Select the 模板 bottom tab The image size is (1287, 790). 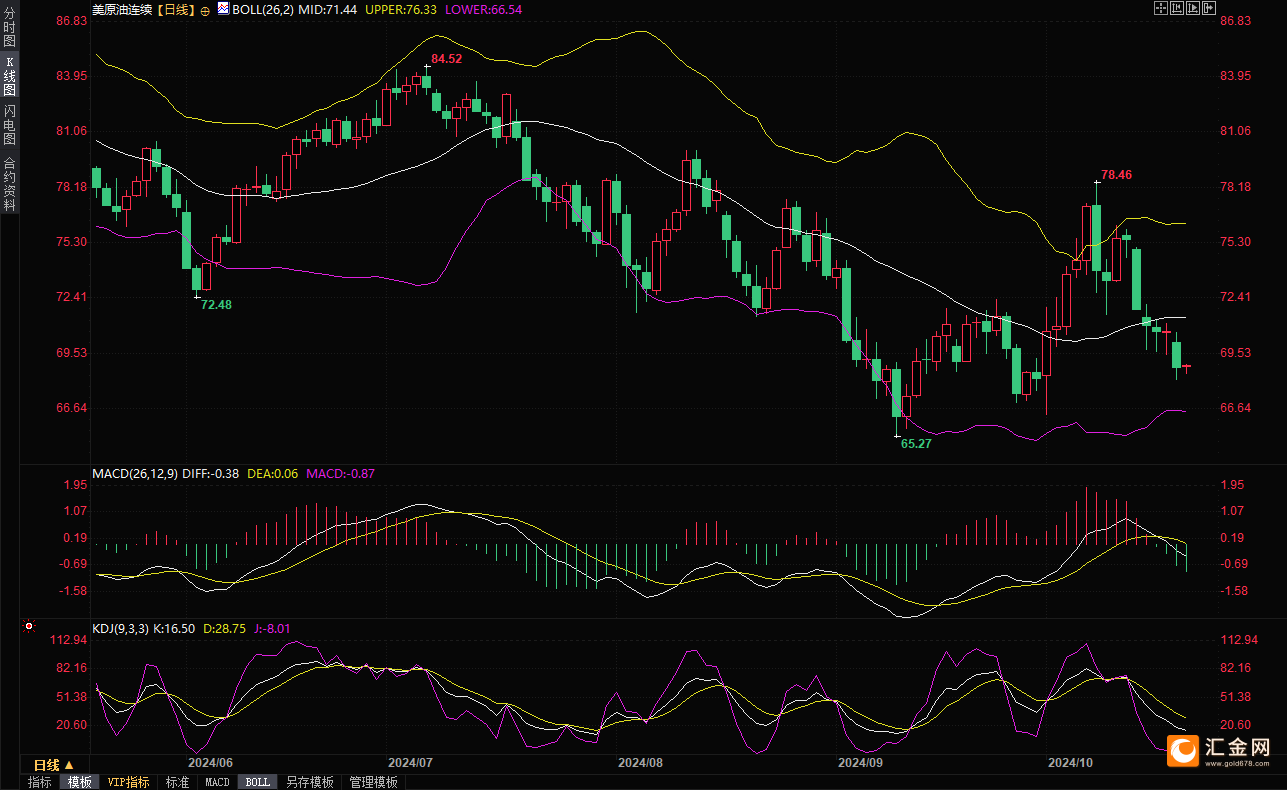[x=79, y=782]
